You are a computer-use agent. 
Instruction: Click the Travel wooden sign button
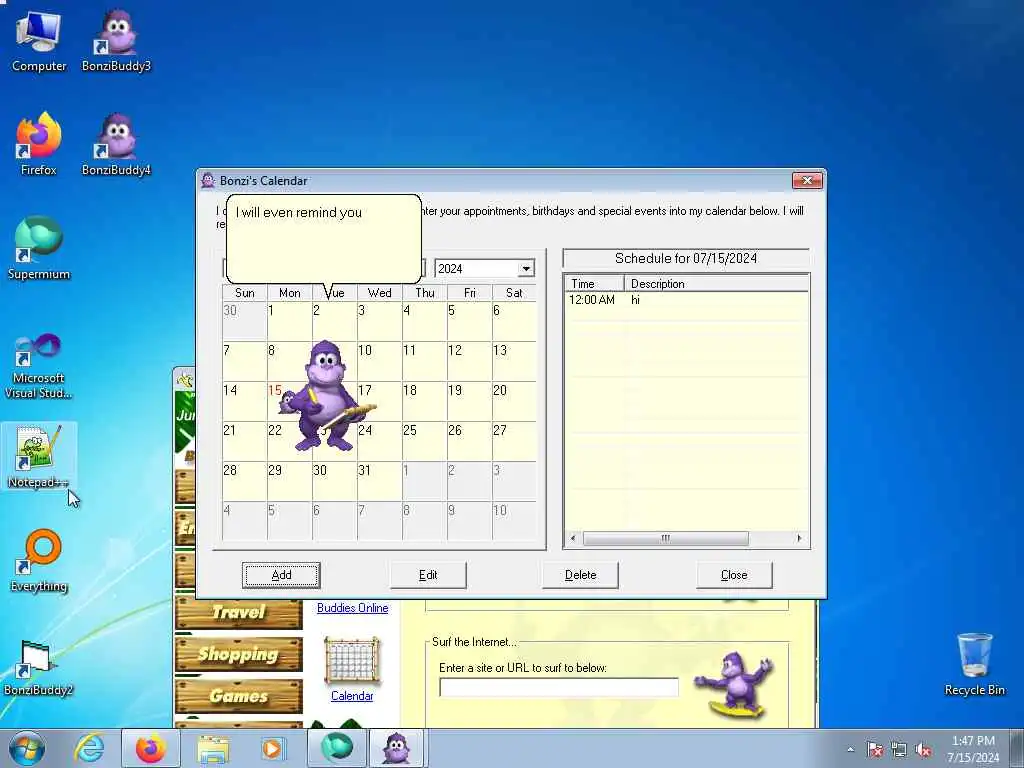tap(238, 613)
